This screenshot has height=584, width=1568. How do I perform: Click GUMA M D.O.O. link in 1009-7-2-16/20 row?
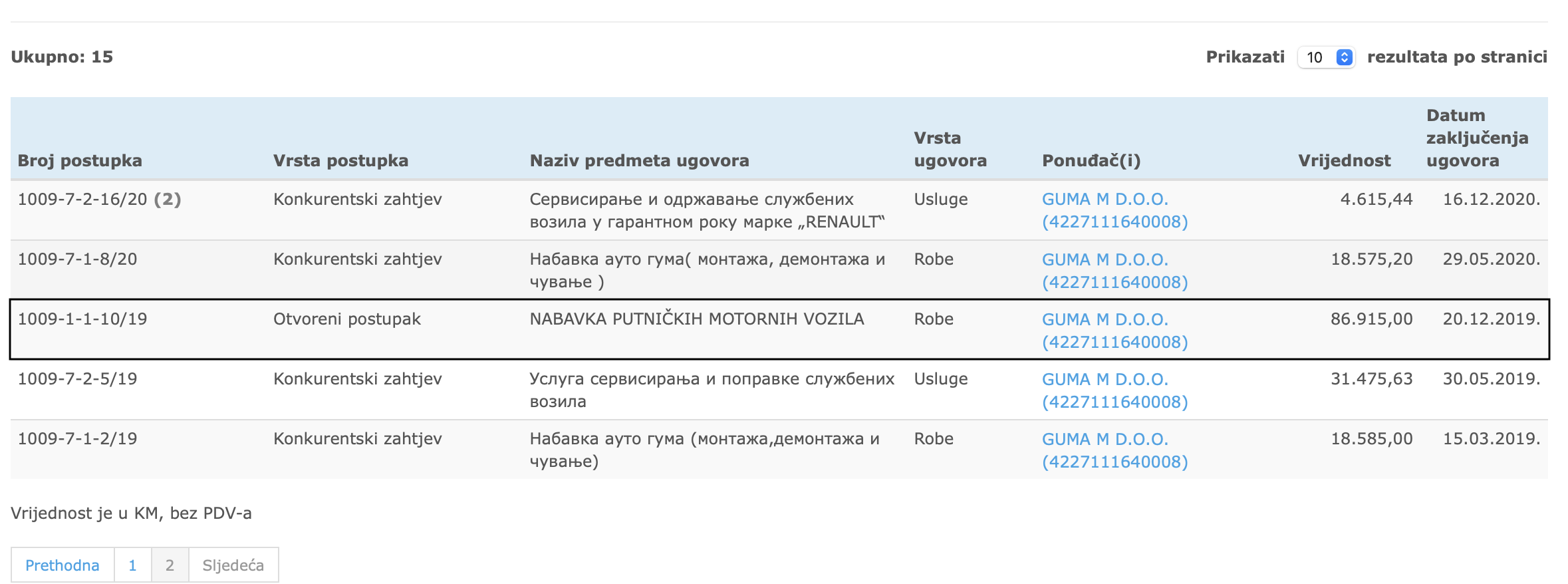pos(1114,210)
